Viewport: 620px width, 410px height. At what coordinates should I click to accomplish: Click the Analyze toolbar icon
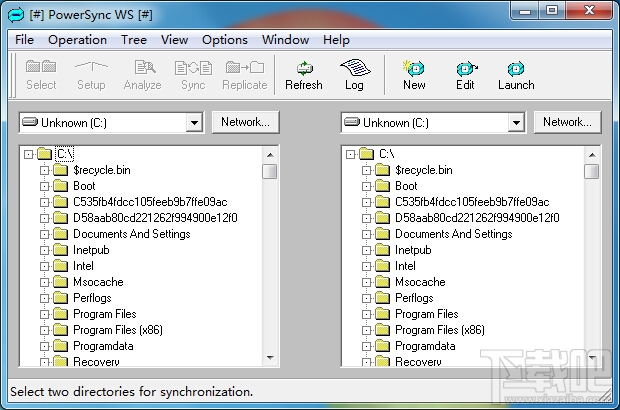145,67
